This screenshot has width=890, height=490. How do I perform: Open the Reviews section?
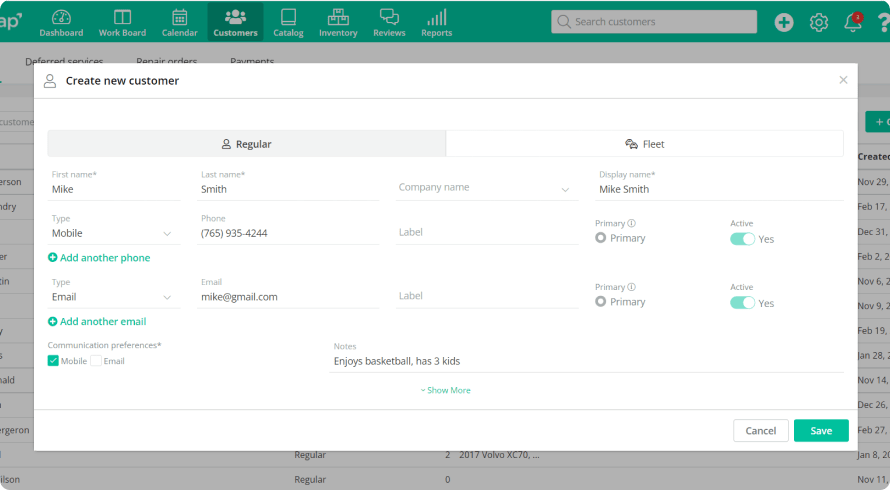click(389, 22)
